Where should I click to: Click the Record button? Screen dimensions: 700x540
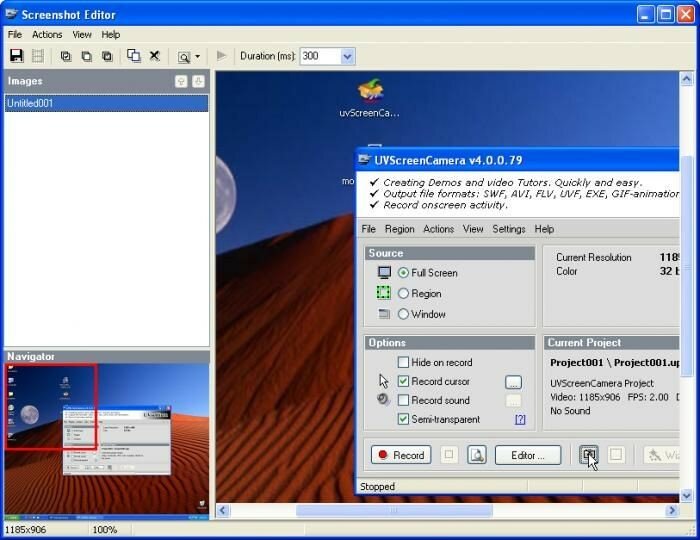click(x=401, y=455)
